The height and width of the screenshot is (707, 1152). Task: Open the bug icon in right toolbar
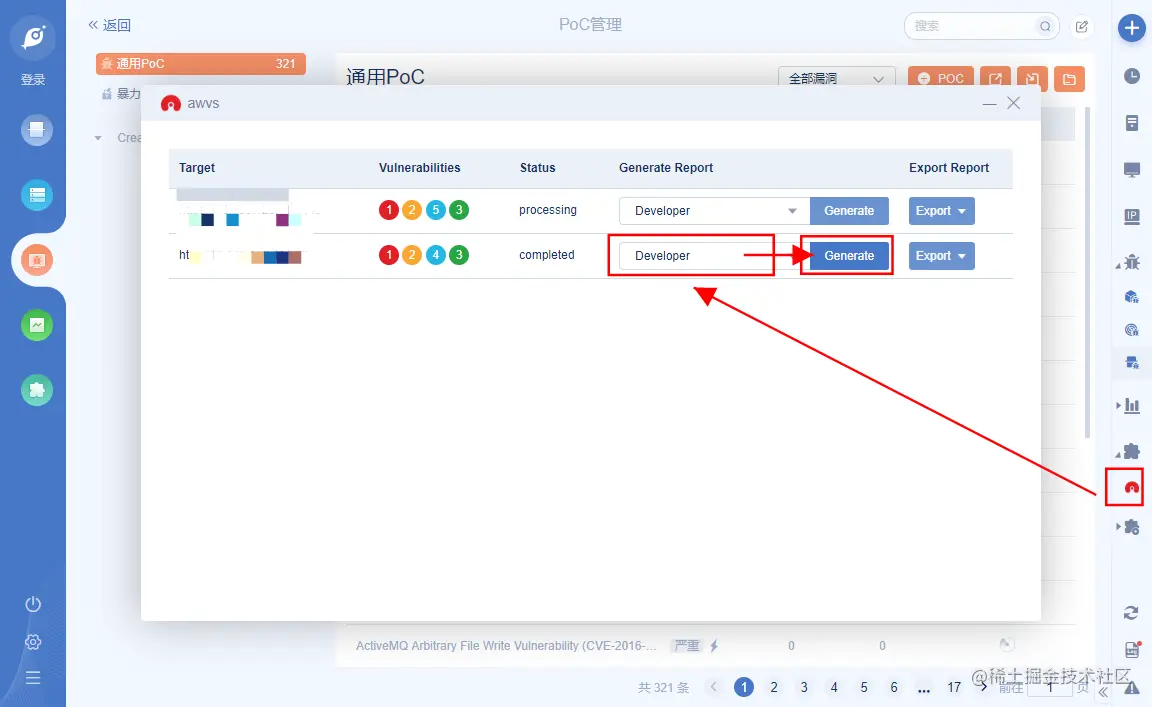[1131, 262]
